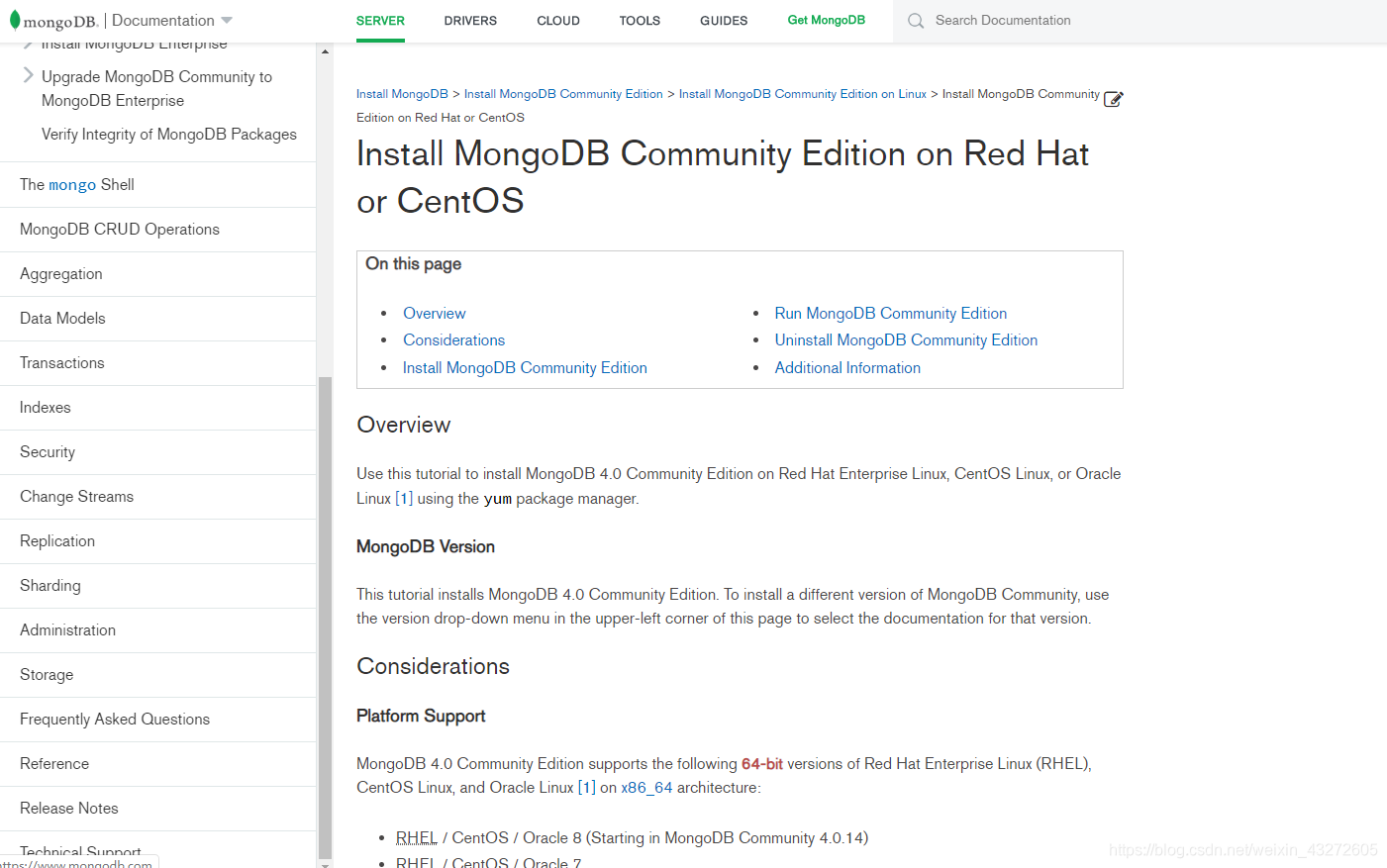Click the search magnifier icon
The image size is (1387, 868).
916,21
